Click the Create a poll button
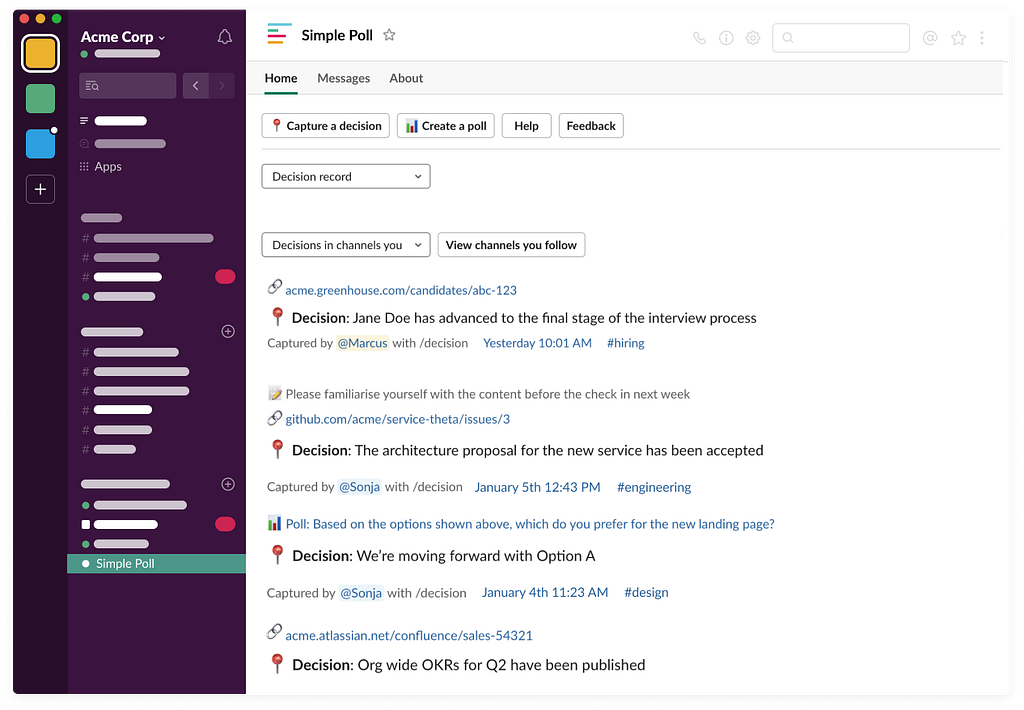This screenshot has height=710, width=1024. coord(446,126)
